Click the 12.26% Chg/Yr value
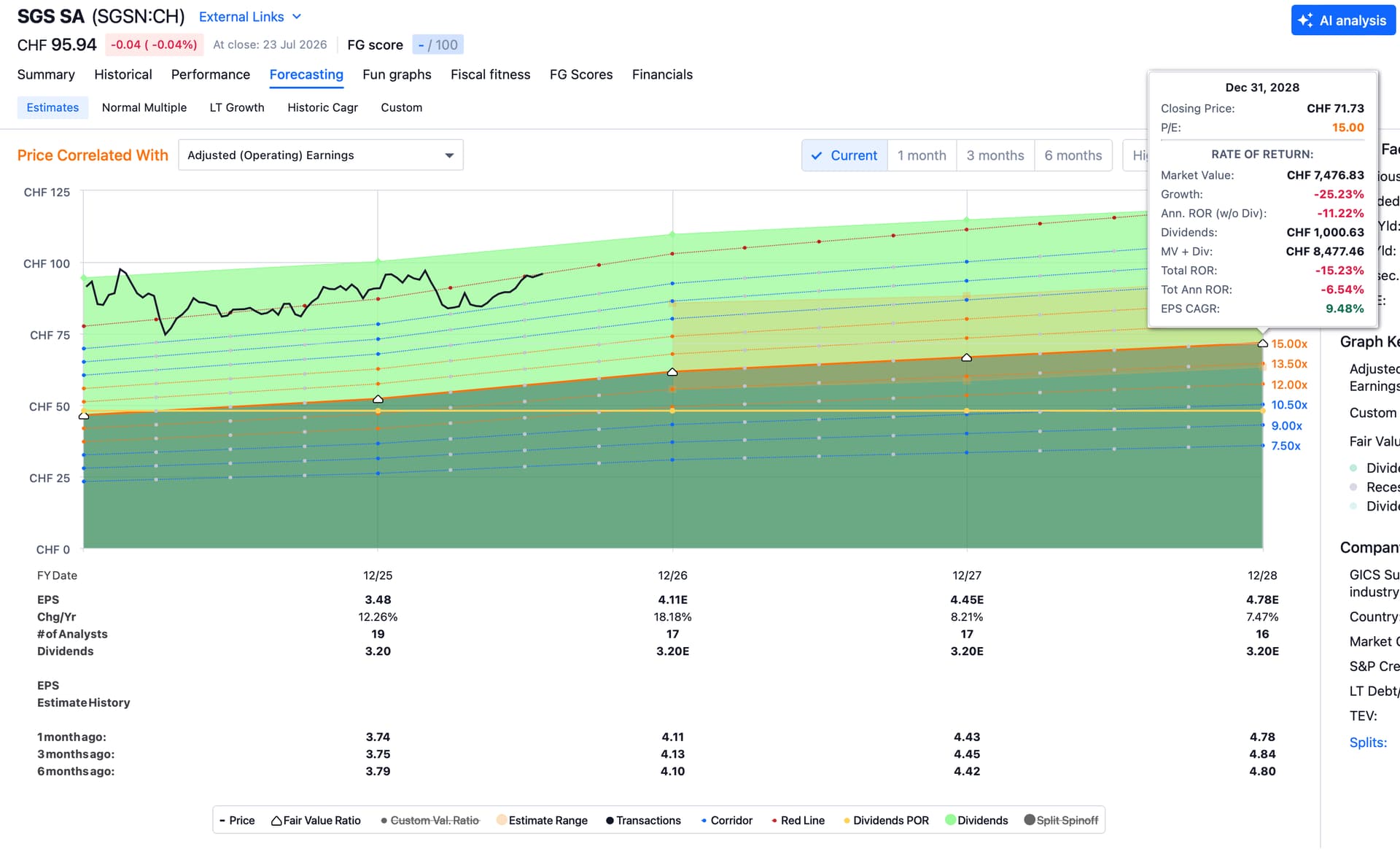The image size is (1400, 852). click(x=378, y=617)
